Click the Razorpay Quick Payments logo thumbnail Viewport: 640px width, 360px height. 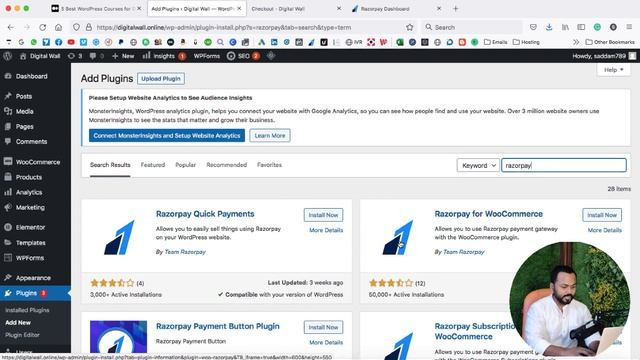click(x=119, y=237)
